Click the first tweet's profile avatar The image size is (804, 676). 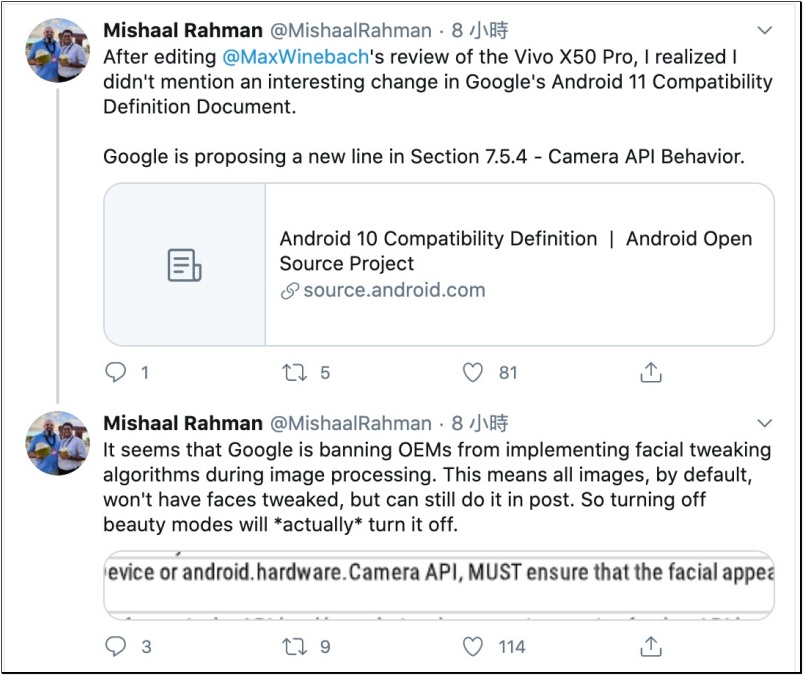[57, 50]
